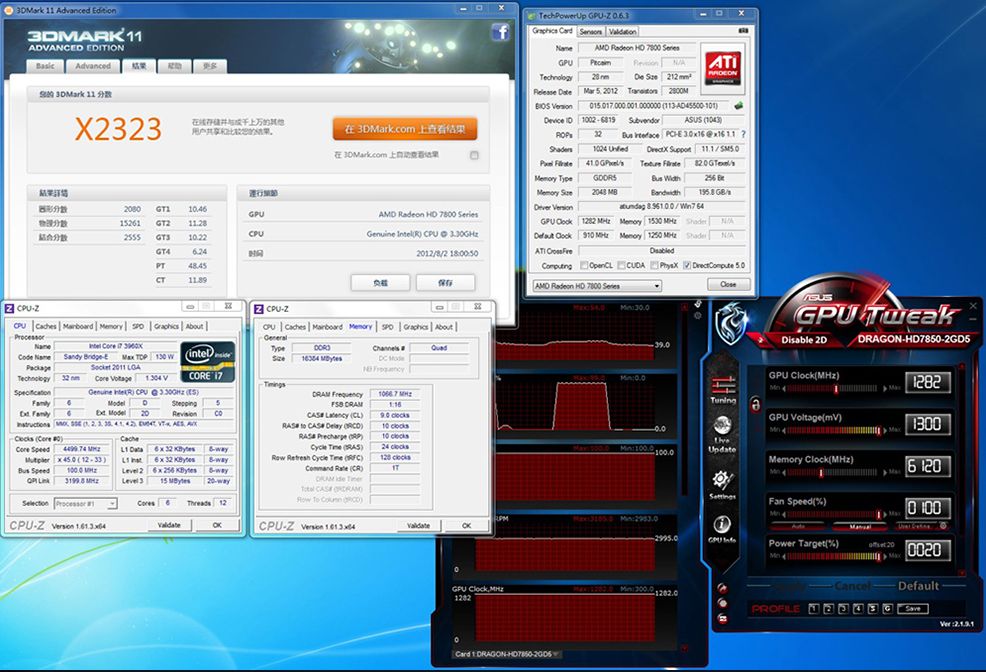This screenshot has width=986, height=672.
Task: Select profile G in GPU Tweak
Action: (x=887, y=609)
